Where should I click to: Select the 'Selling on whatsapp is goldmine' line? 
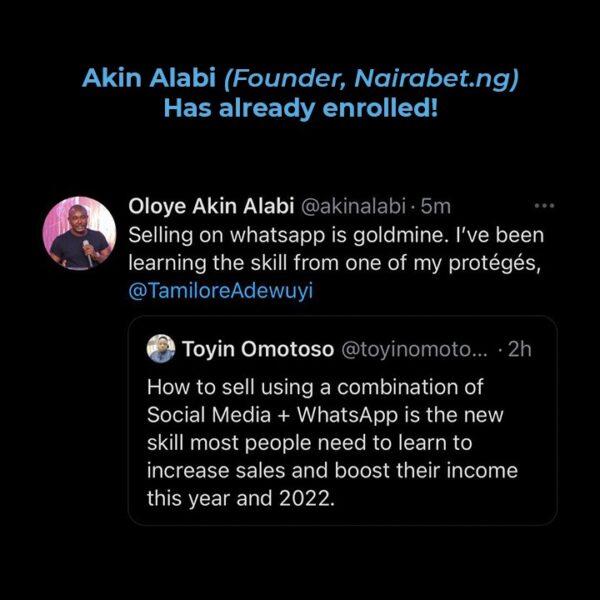(x=336, y=235)
